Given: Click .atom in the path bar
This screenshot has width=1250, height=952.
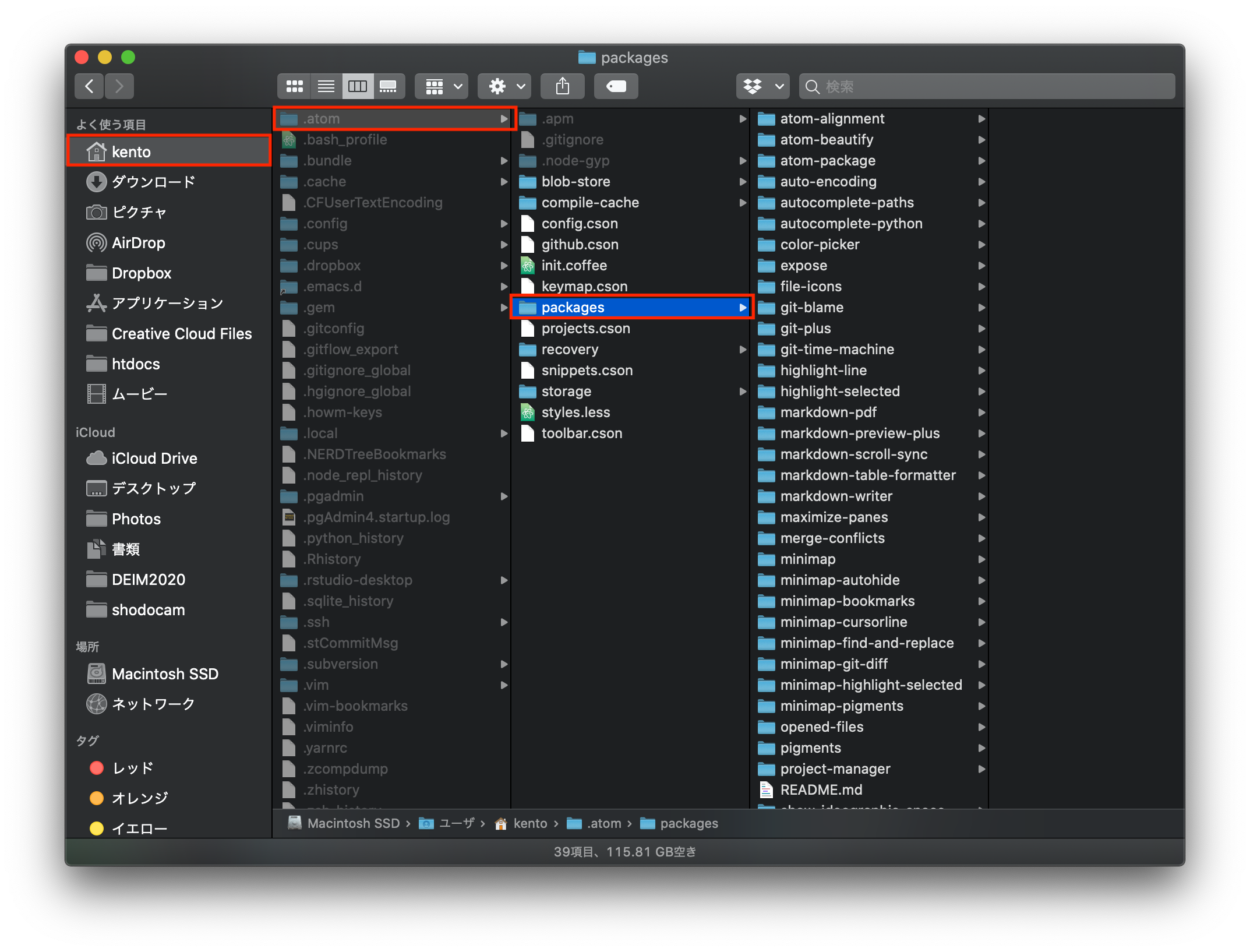Looking at the screenshot, I should (x=594, y=823).
